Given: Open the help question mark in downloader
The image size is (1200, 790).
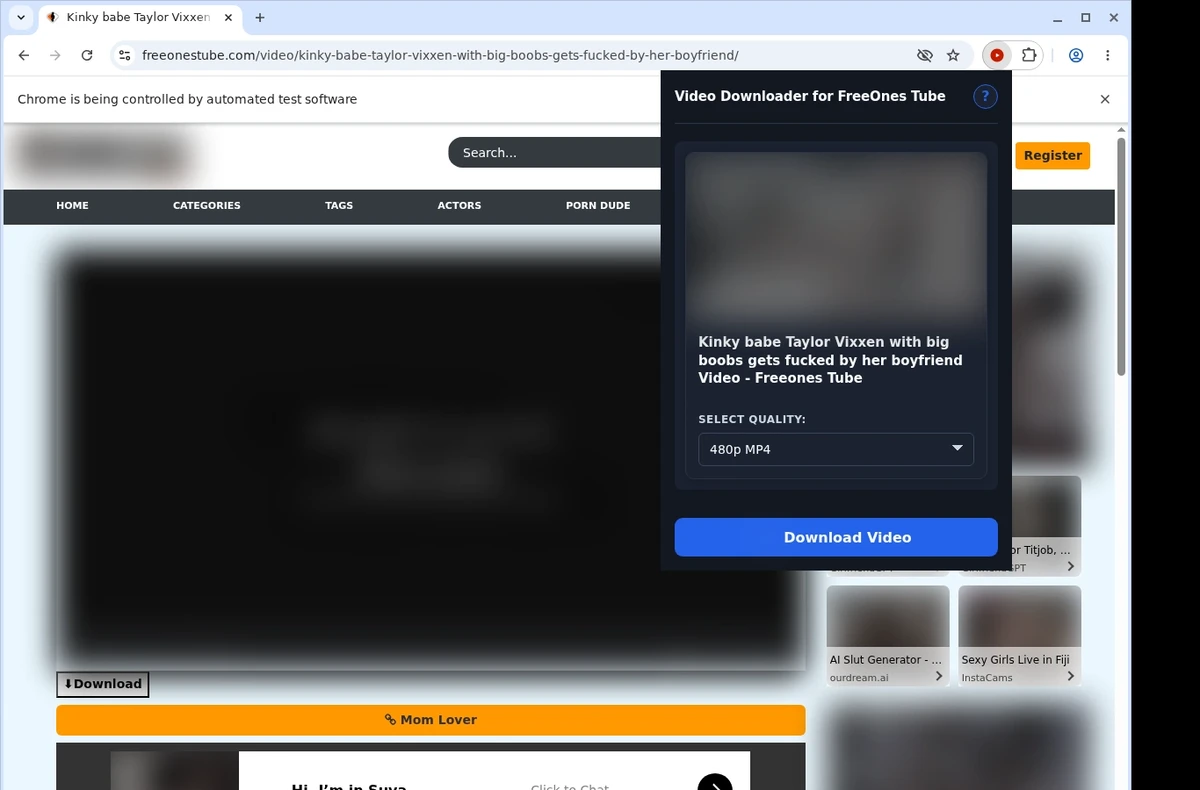Looking at the screenshot, I should [x=985, y=96].
